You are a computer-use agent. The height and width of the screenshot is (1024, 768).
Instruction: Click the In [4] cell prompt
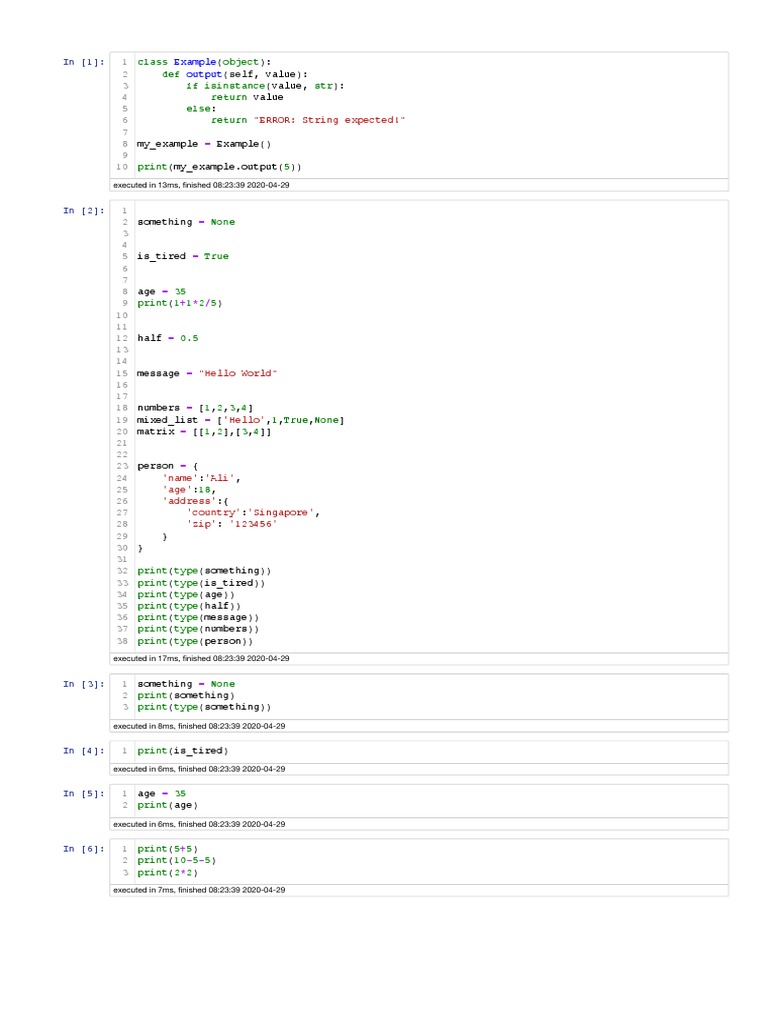coord(83,750)
